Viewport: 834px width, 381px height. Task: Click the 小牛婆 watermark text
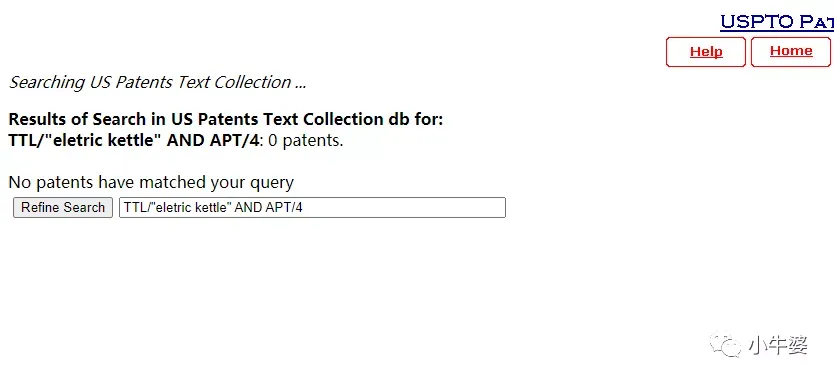coord(778,345)
